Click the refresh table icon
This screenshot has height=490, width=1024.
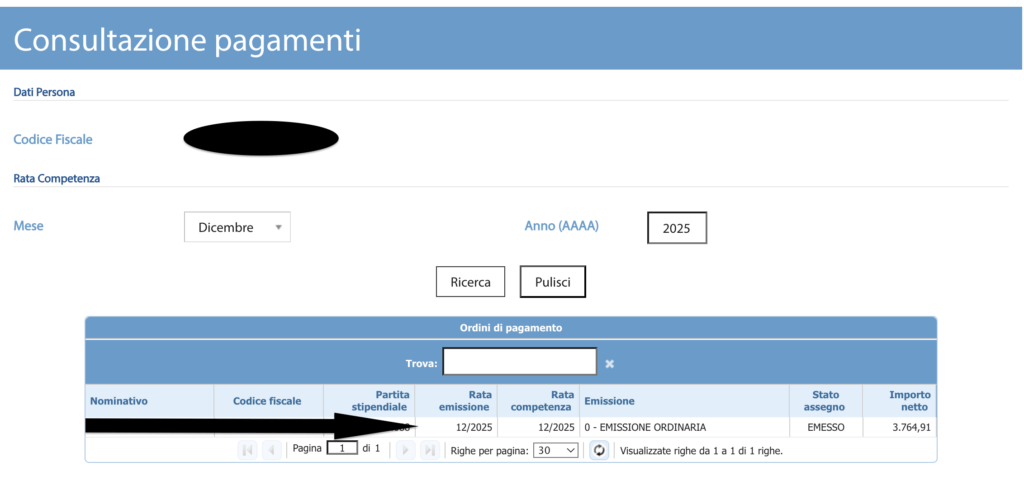point(599,450)
